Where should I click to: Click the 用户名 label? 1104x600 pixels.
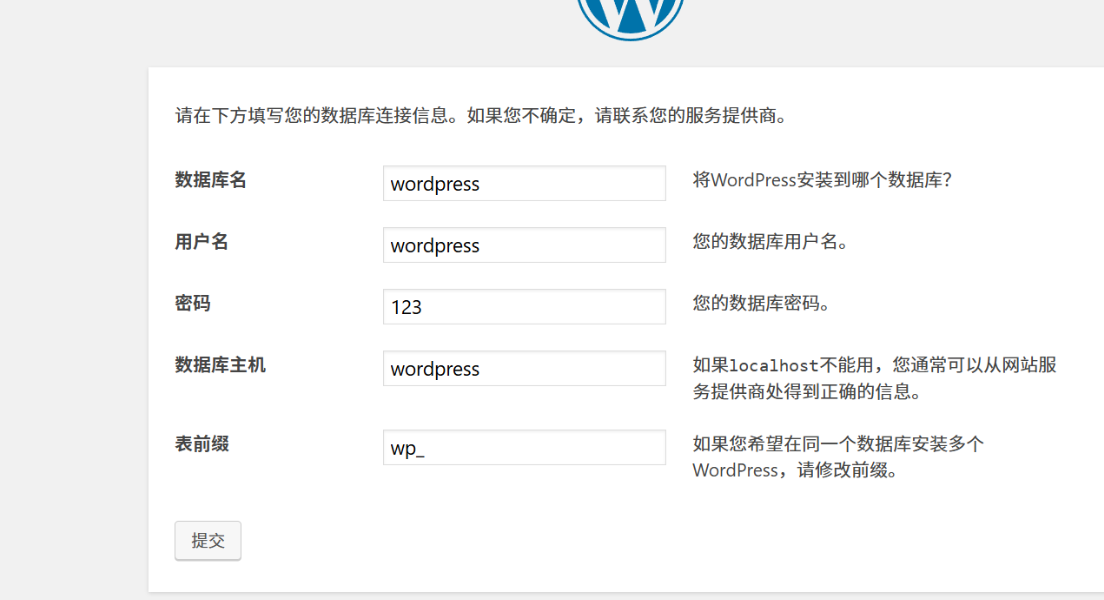coord(201,242)
